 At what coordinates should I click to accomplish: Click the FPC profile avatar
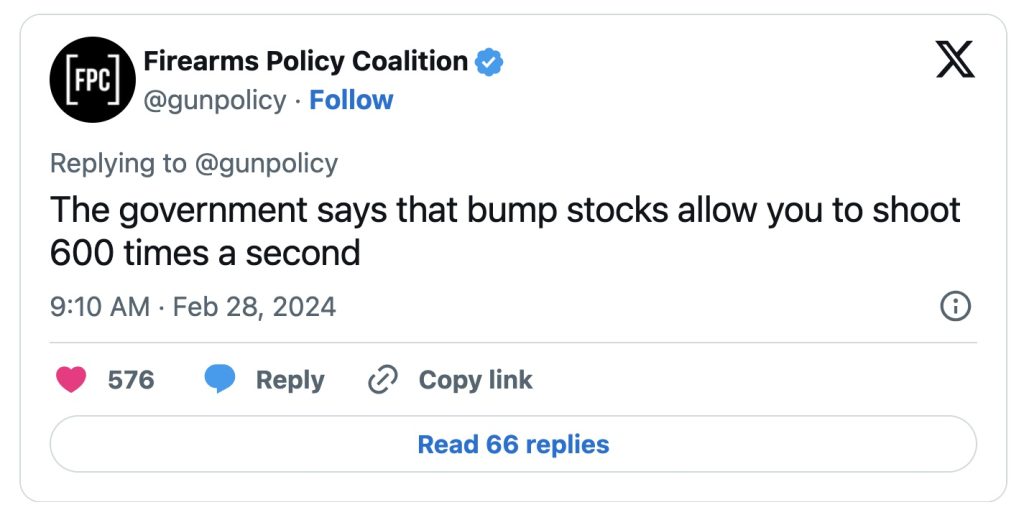[92, 80]
